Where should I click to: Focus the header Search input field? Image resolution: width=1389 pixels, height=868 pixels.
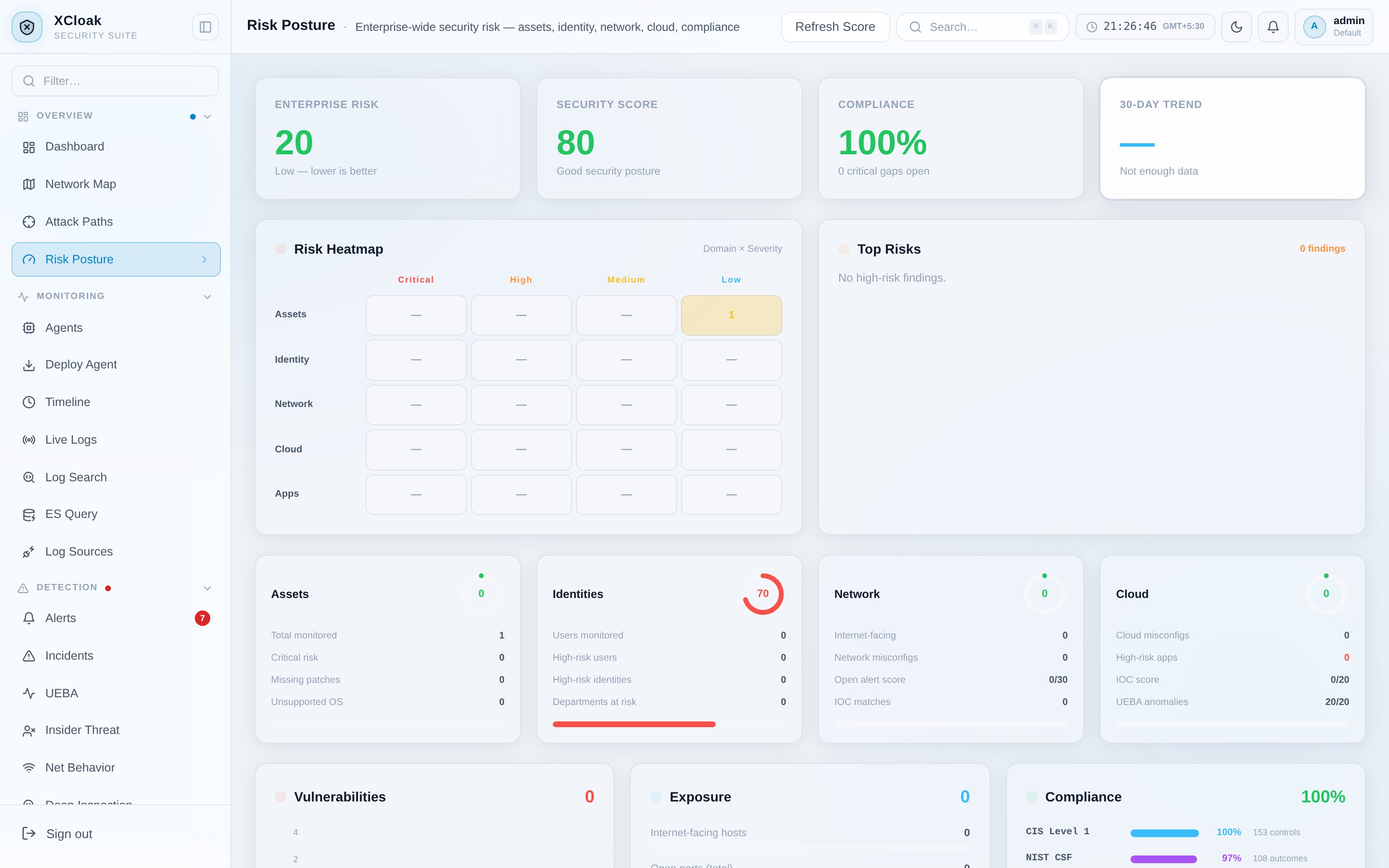tap(982, 27)
